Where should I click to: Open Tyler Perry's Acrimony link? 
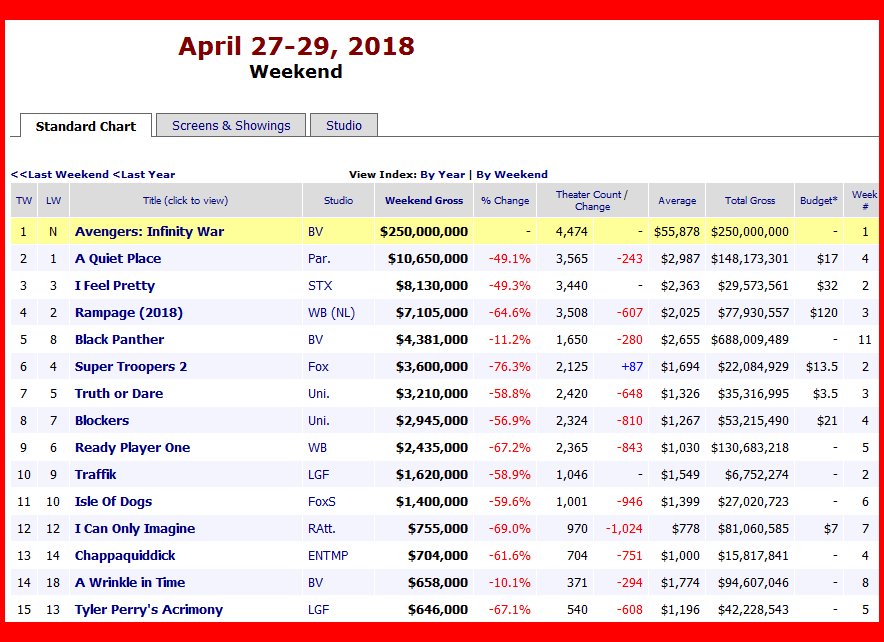(149, 610)
